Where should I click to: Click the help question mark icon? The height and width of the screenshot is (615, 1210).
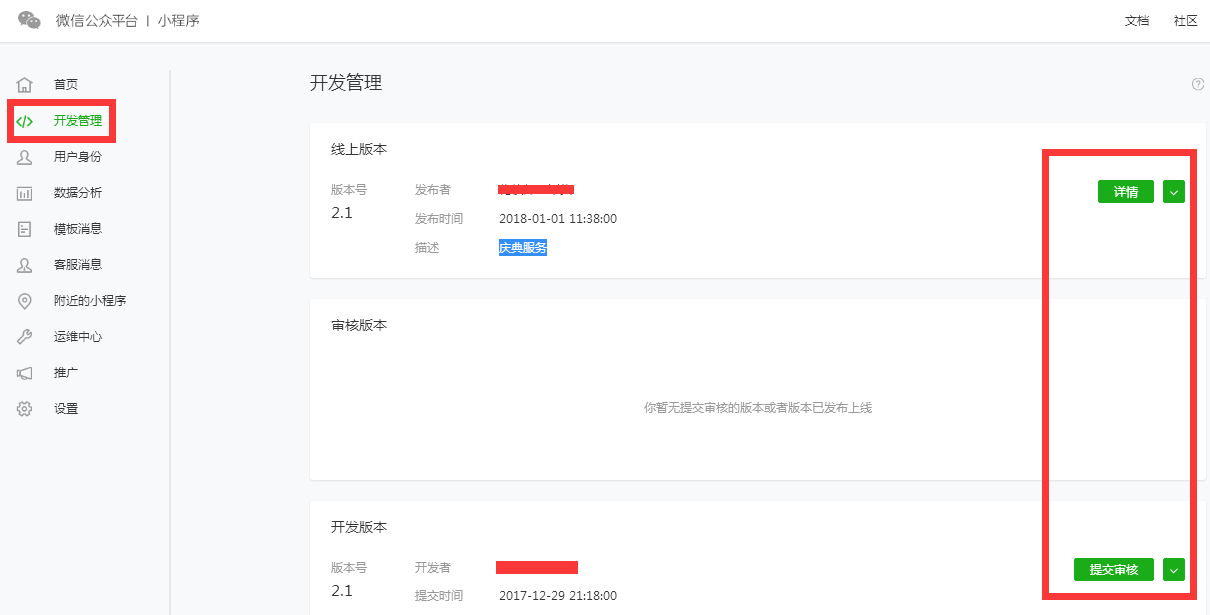(1198, 84)
